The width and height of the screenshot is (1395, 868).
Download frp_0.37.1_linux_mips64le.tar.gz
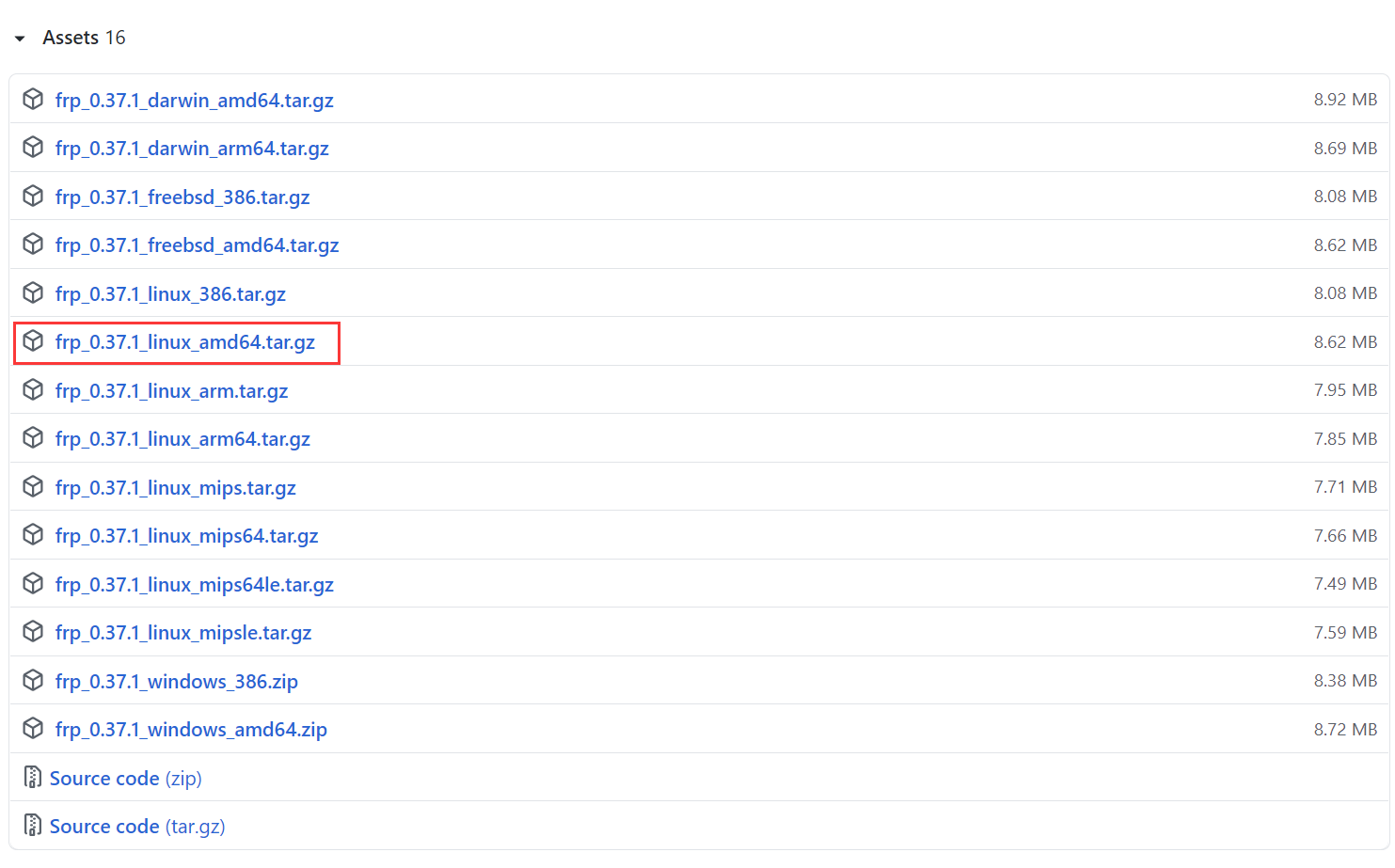click(195, 585)
